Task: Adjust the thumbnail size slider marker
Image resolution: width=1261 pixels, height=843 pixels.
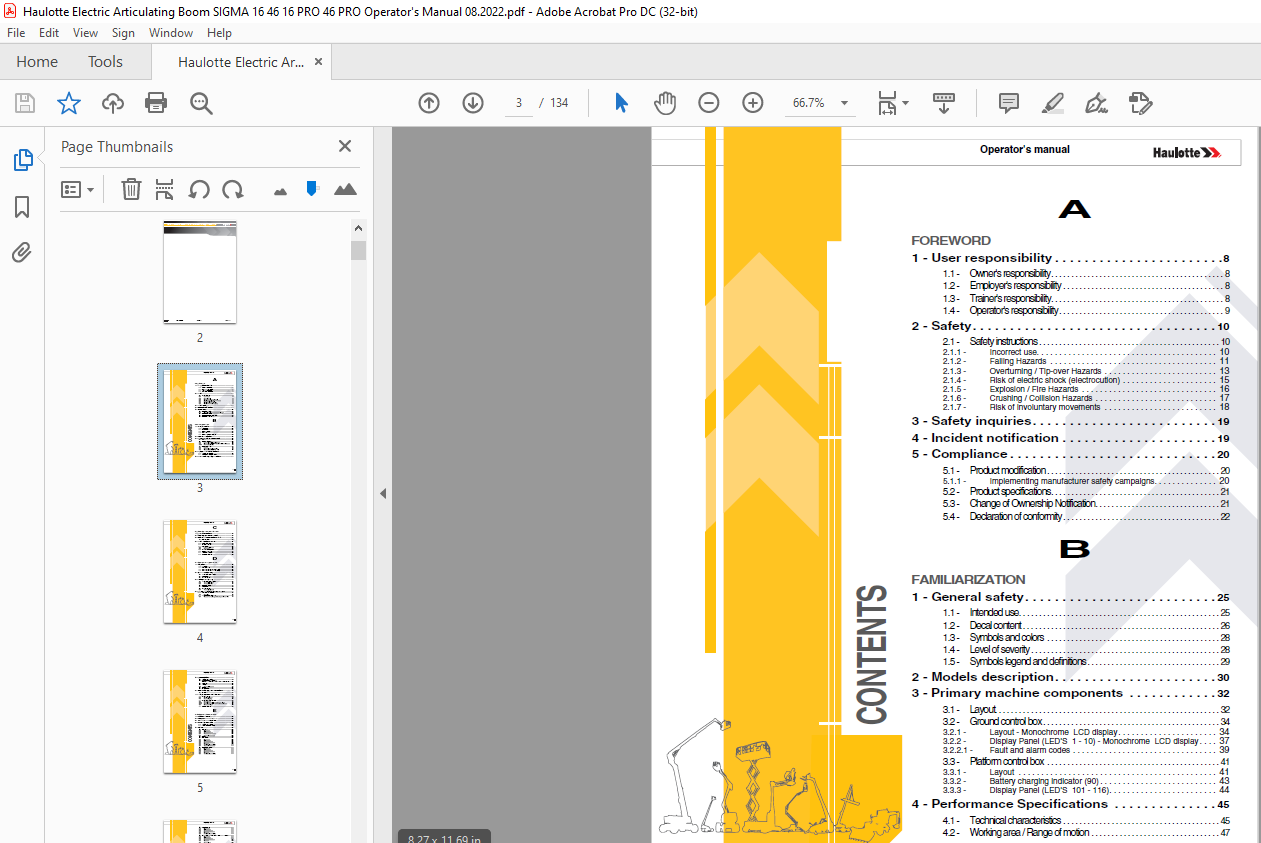Action: (x=312, y=188)
